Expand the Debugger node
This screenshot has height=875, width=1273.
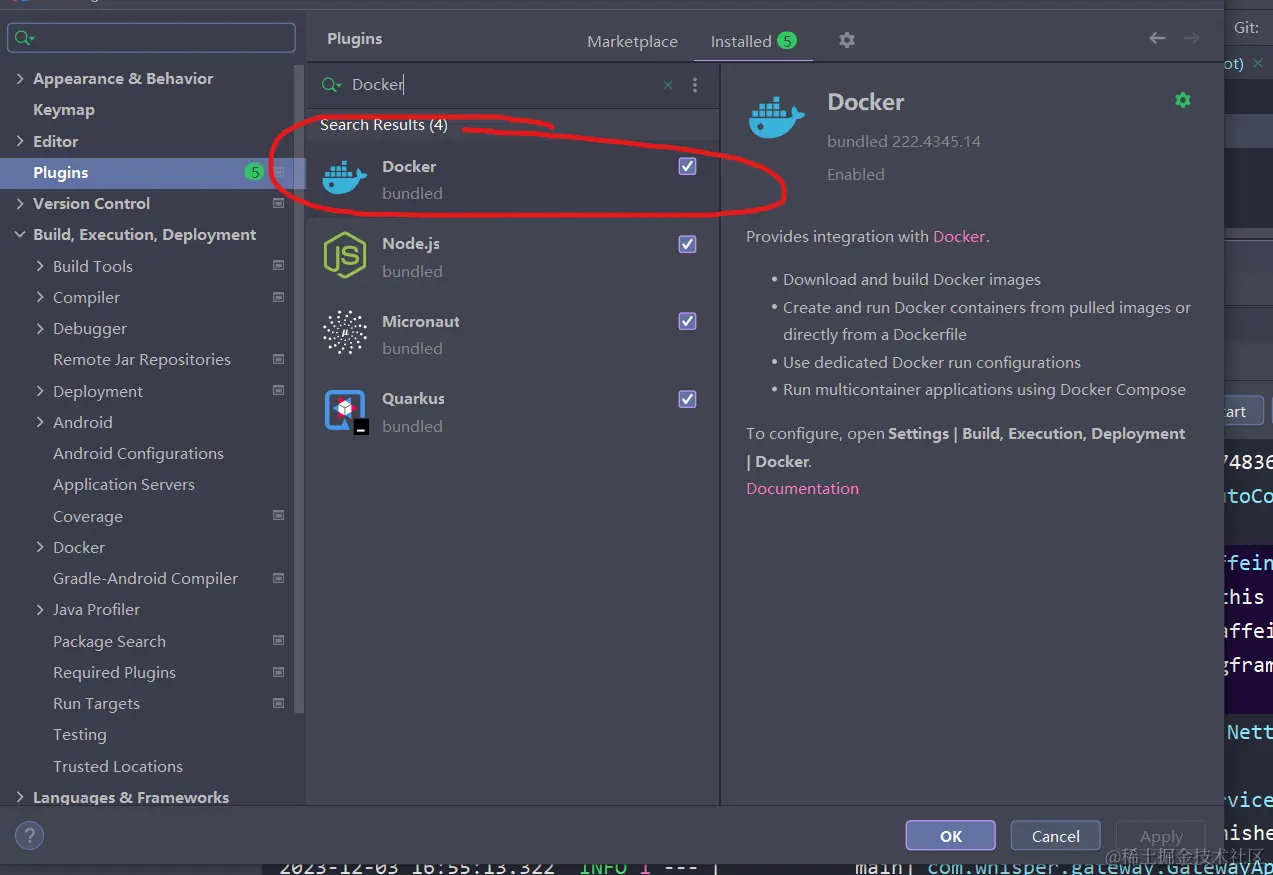(x=40, y=328)
